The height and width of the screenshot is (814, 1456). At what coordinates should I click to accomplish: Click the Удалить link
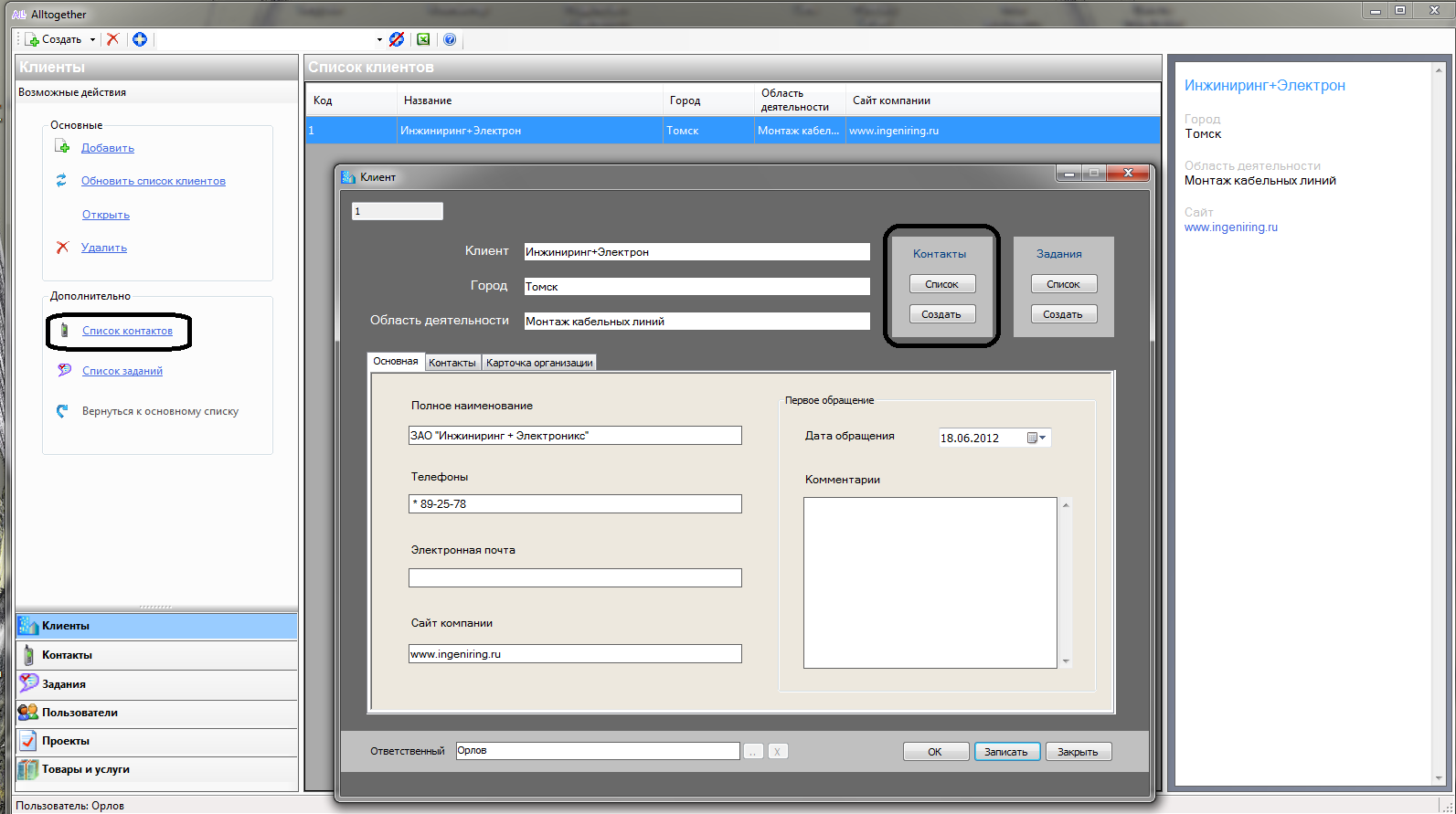(104, 248)
